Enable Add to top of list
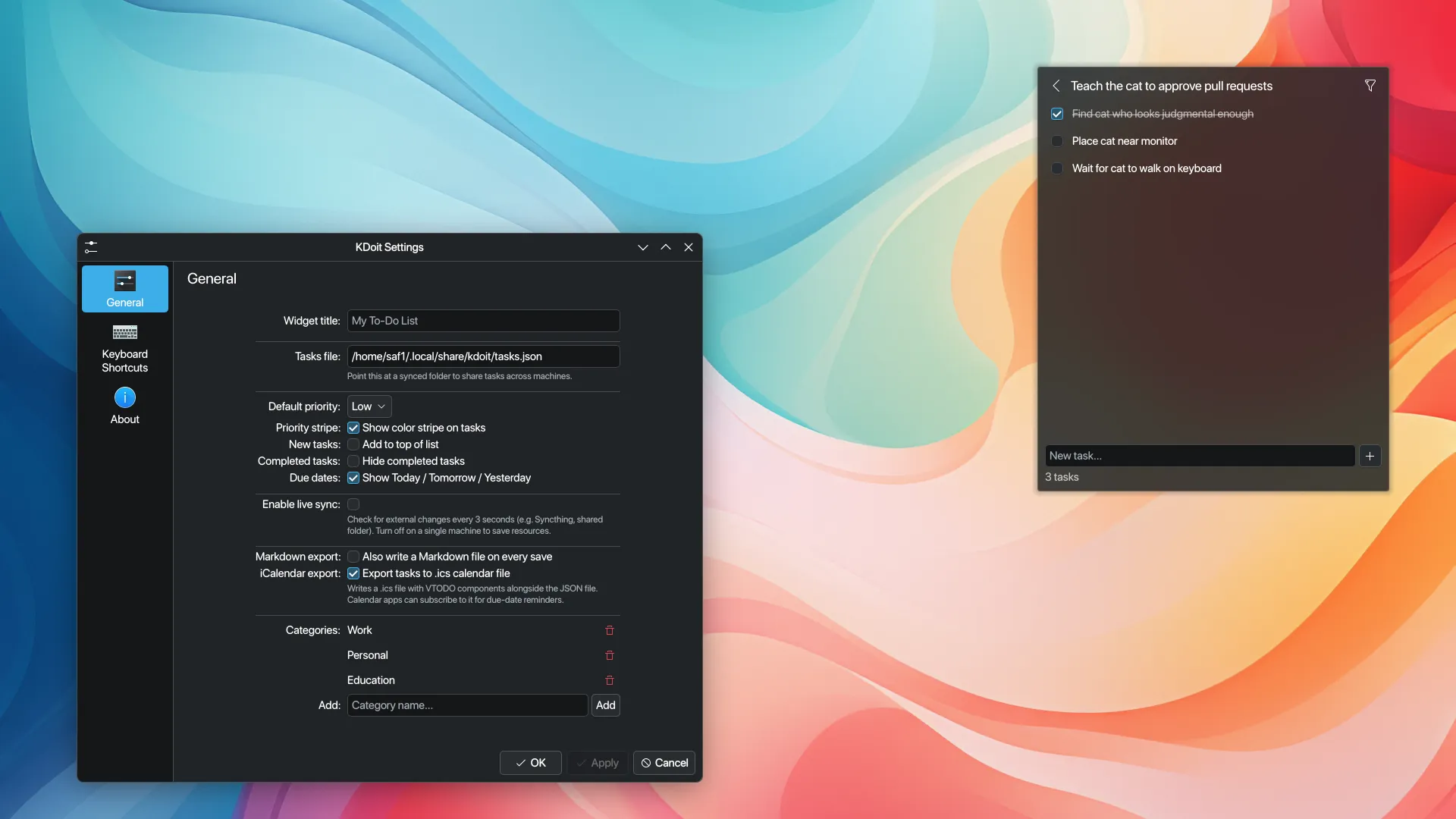1456x819 pixels. pyautogui.click(x=353, y=444)
